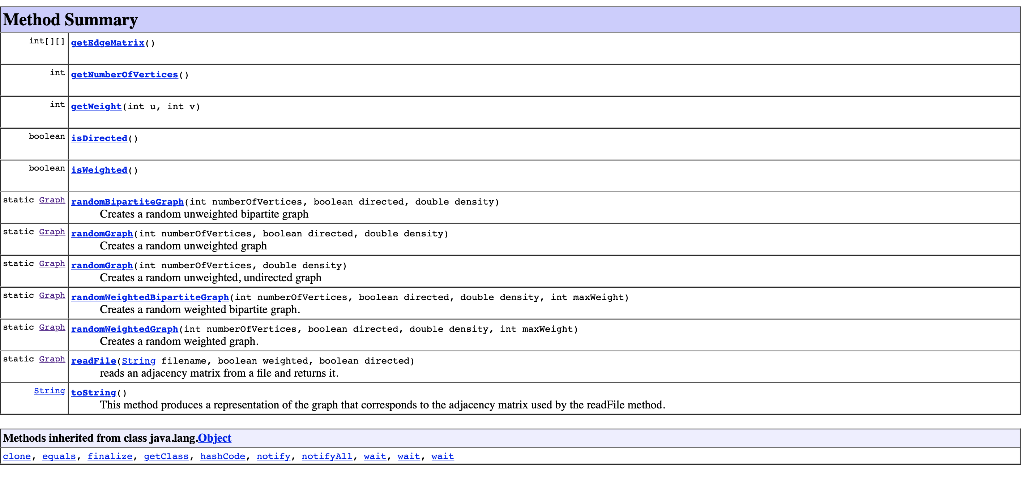
Task: Click 'Creates a random weighted bipartite graph.' description
Action: coord(200,310)
